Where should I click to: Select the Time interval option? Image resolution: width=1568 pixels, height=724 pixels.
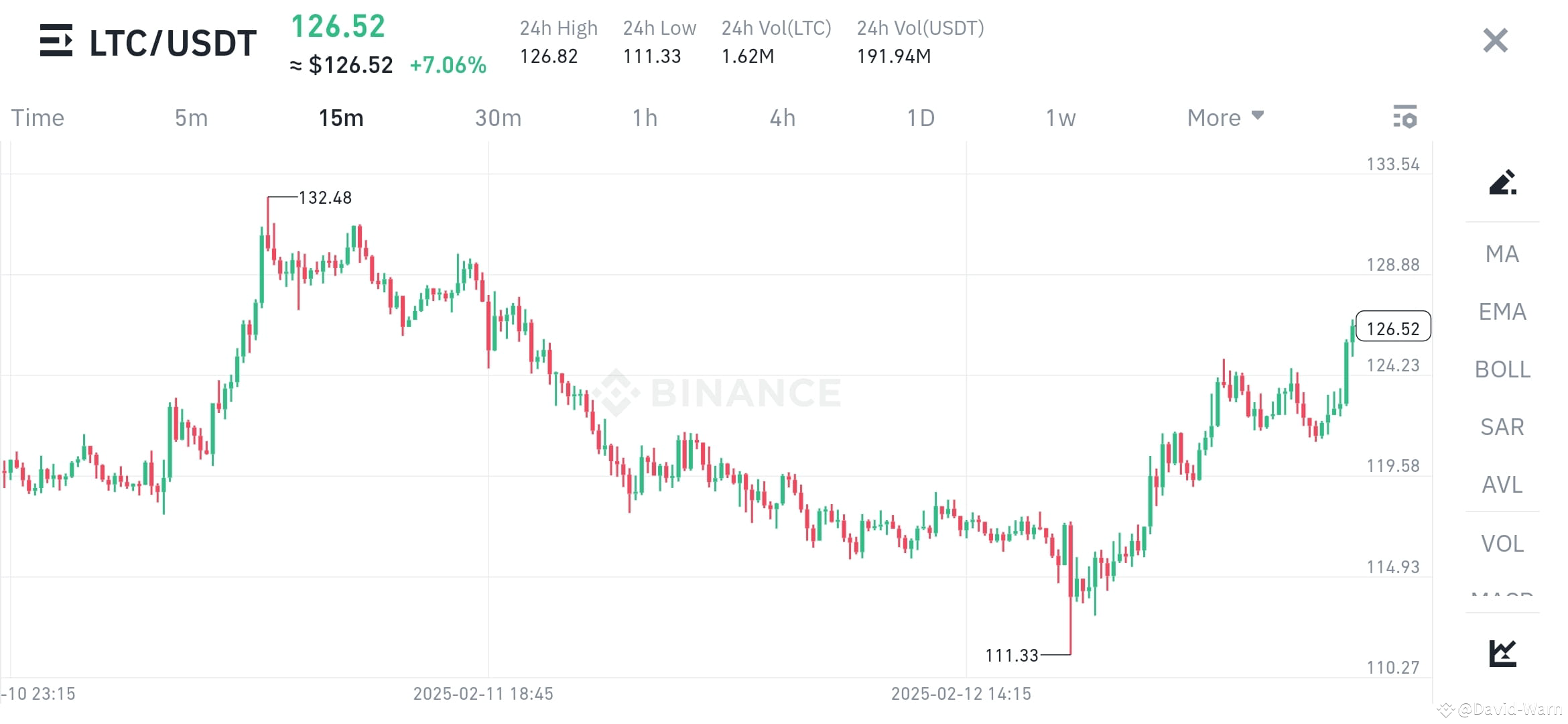pyautogui.click(x=37, y=117)
